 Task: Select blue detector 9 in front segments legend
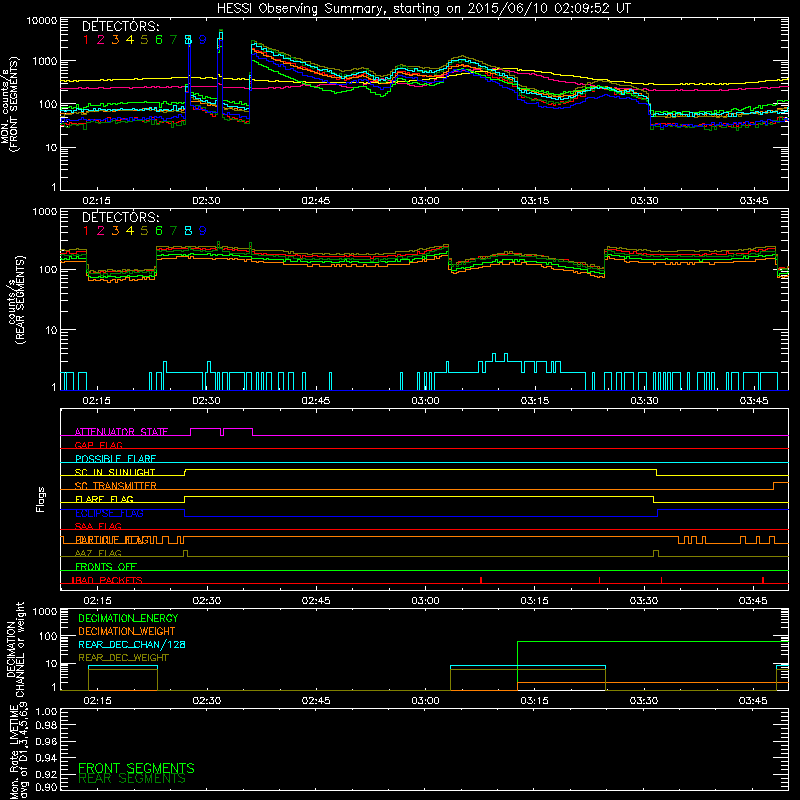(203, 40)
